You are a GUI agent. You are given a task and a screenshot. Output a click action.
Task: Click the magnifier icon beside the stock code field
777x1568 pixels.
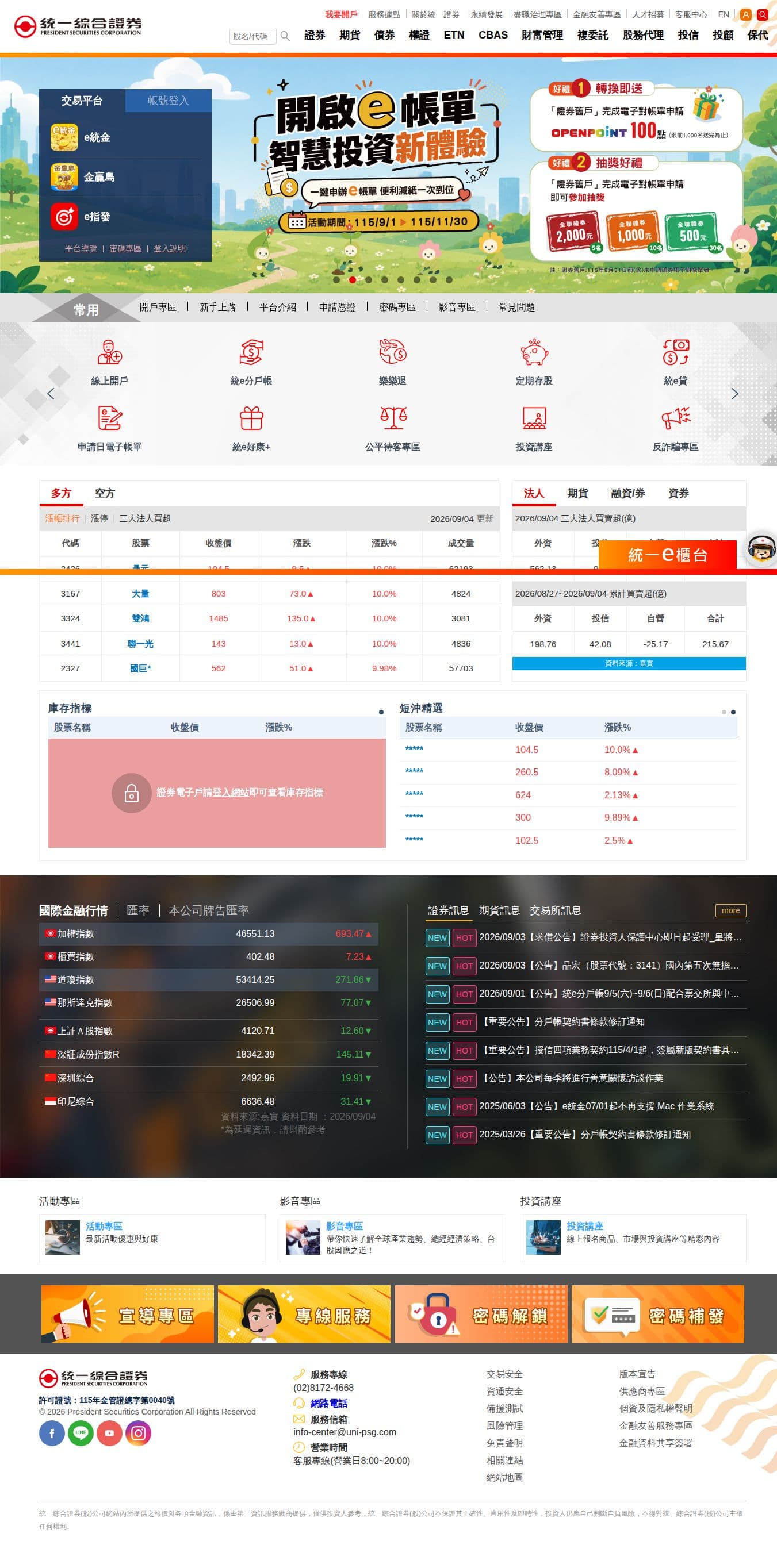click(x=284, y=37)
